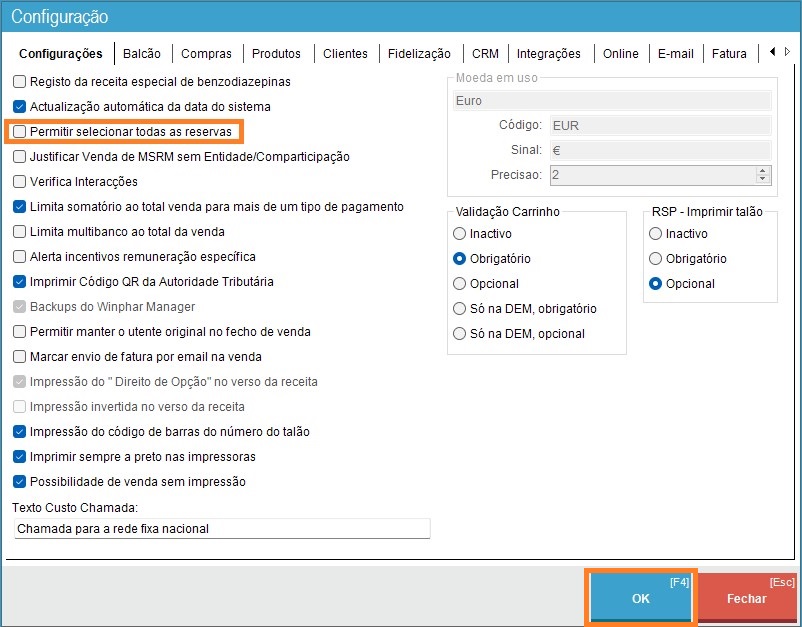Switch to the Balcão tab

(143, 54)
